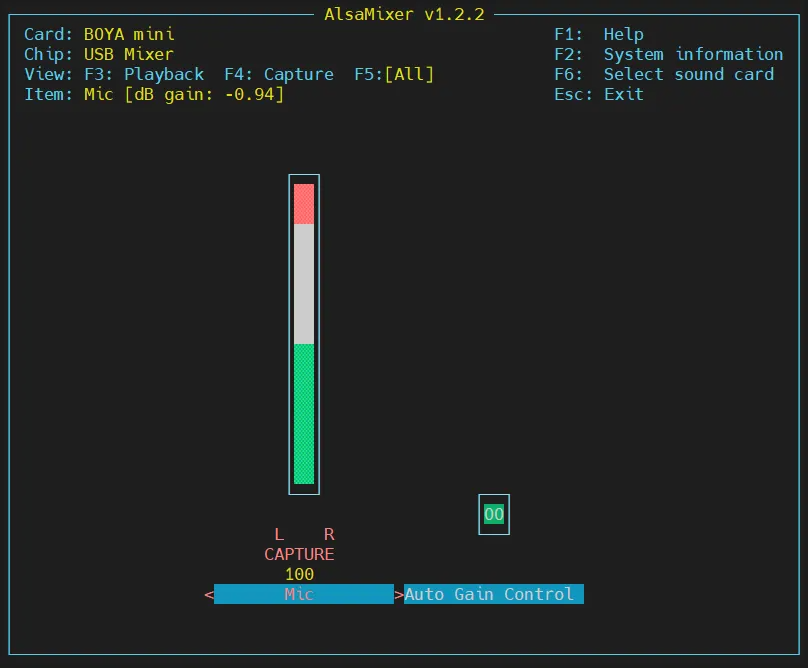Image resolution: width=808 pixels, height=668 pixels.
Task: Click Esc Exit to quit AlsaMixer
Action: (x=599, y=94)
